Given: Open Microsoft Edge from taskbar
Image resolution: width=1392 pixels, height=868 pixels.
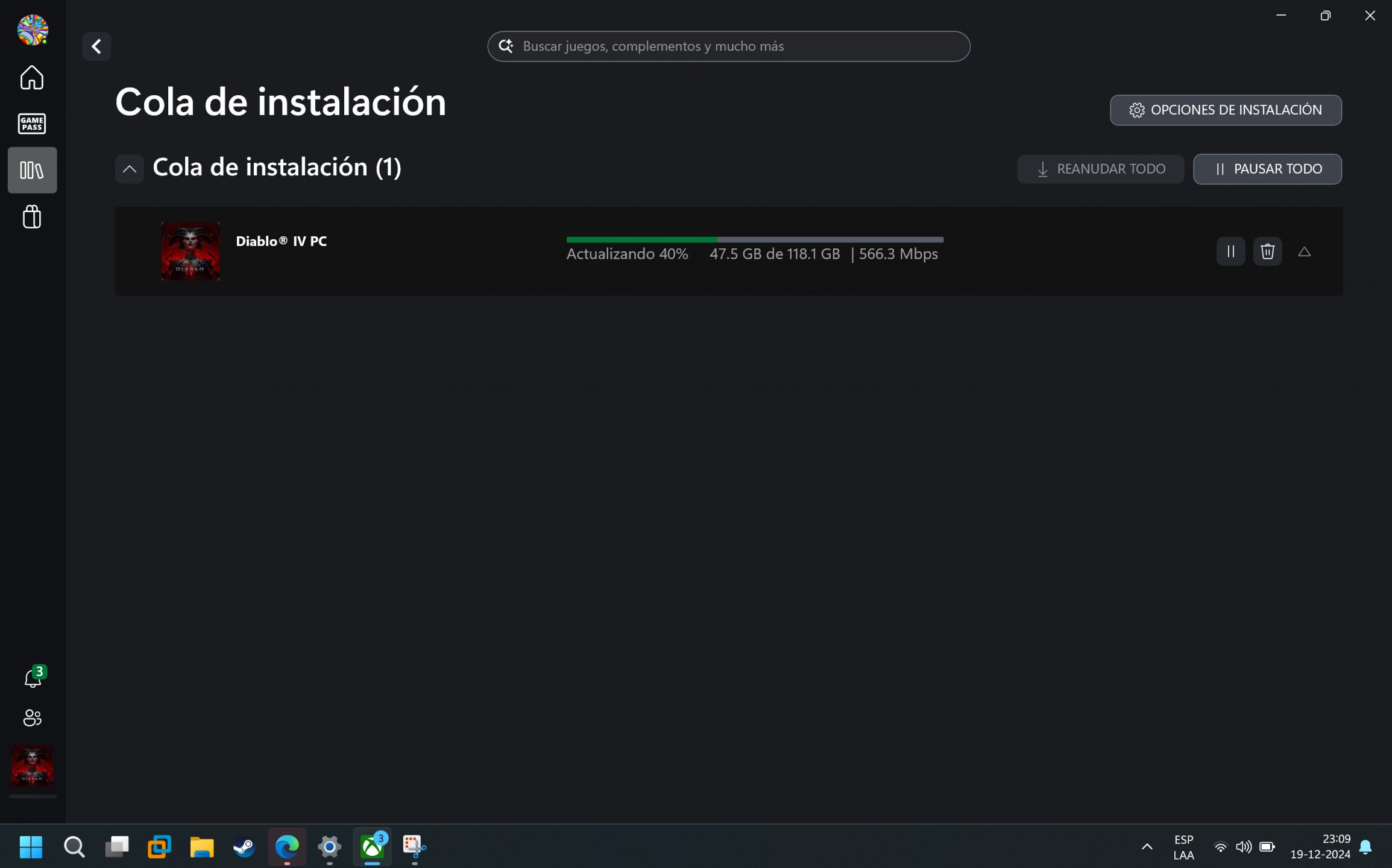Looking at the screenshot, I should tap(287, 846).
